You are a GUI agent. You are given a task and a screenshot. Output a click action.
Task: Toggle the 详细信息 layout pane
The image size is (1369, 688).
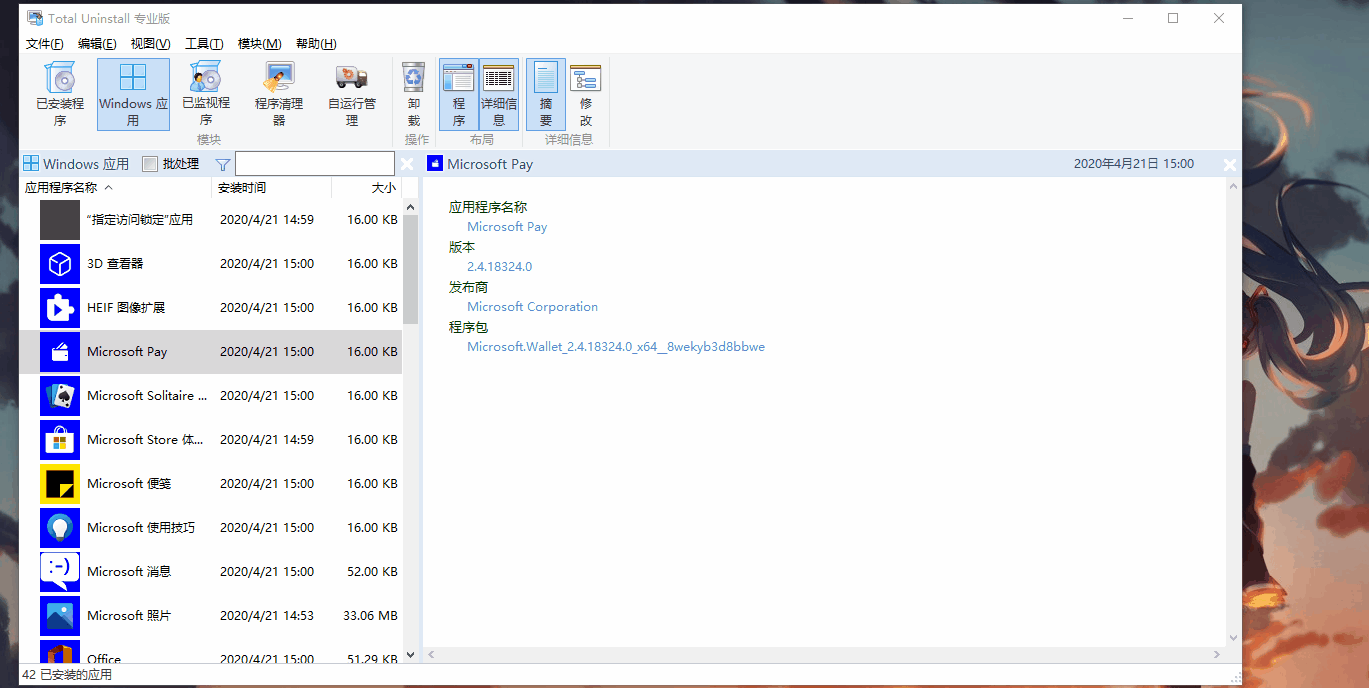pyautogui.click(x=499, y=94)
